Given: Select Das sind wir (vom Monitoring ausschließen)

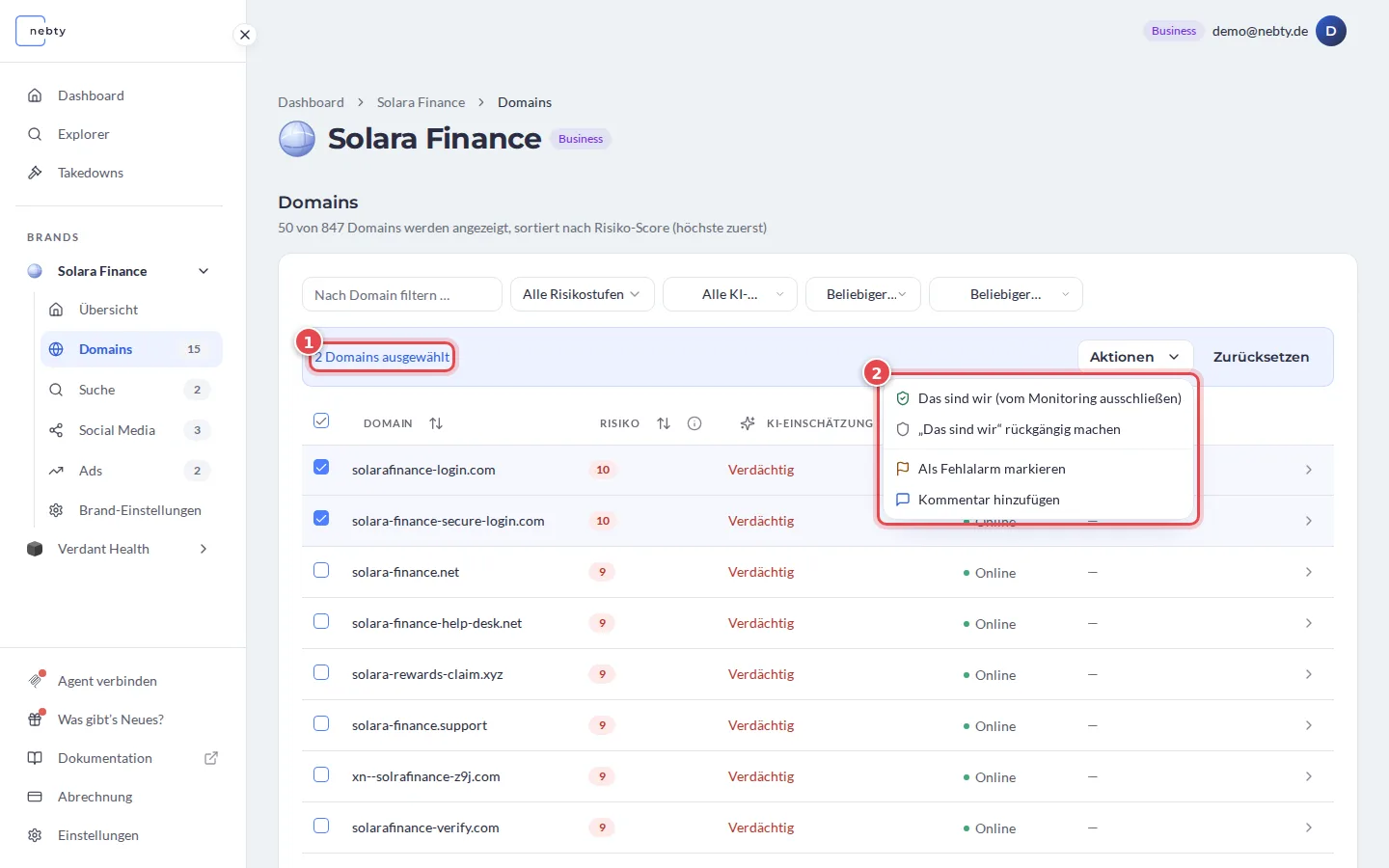Looking at the screenshot, I should click(1039, 398).
